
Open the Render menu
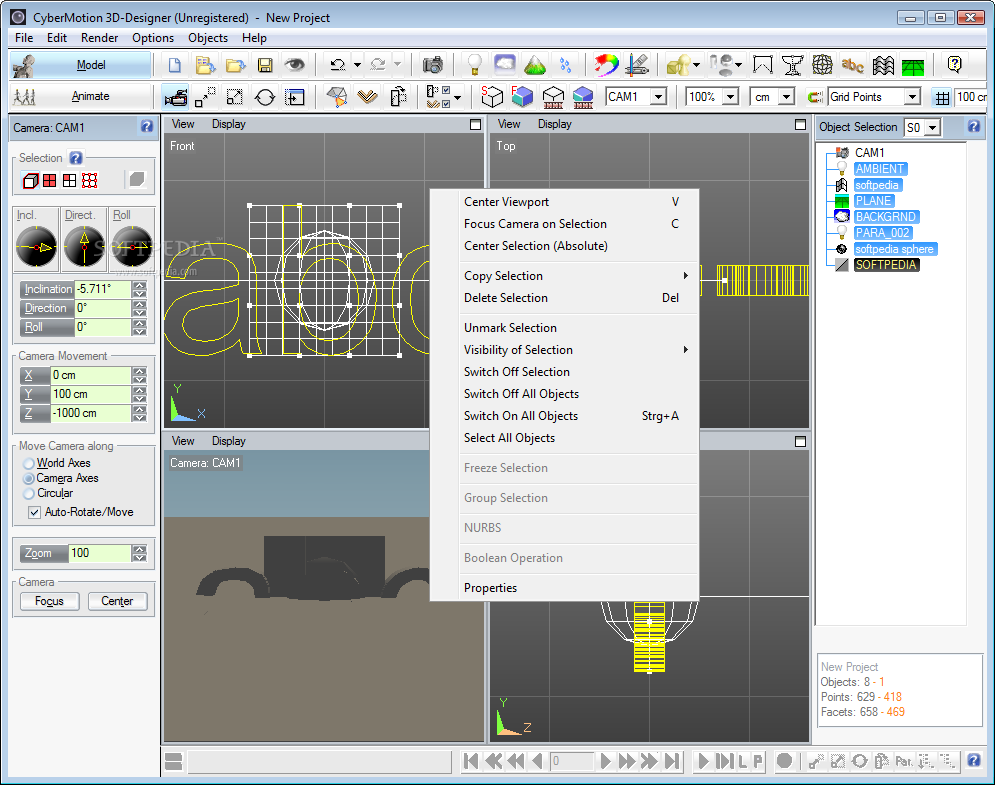pyautogui.click(x=100, y=38)
